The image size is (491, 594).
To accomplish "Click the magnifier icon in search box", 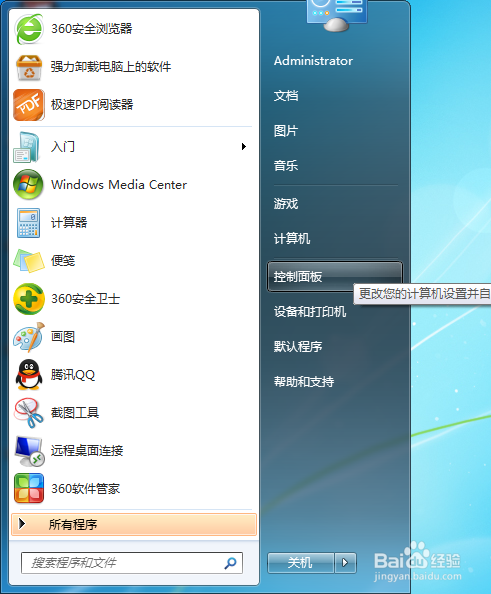I will (230, 563).
